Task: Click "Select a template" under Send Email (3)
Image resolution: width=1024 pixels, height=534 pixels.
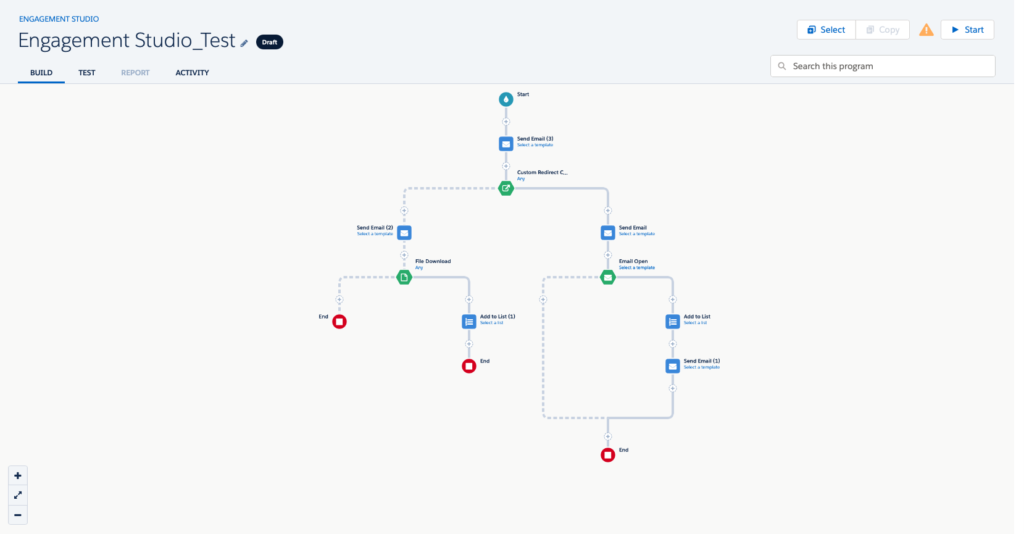Action: 536,146
